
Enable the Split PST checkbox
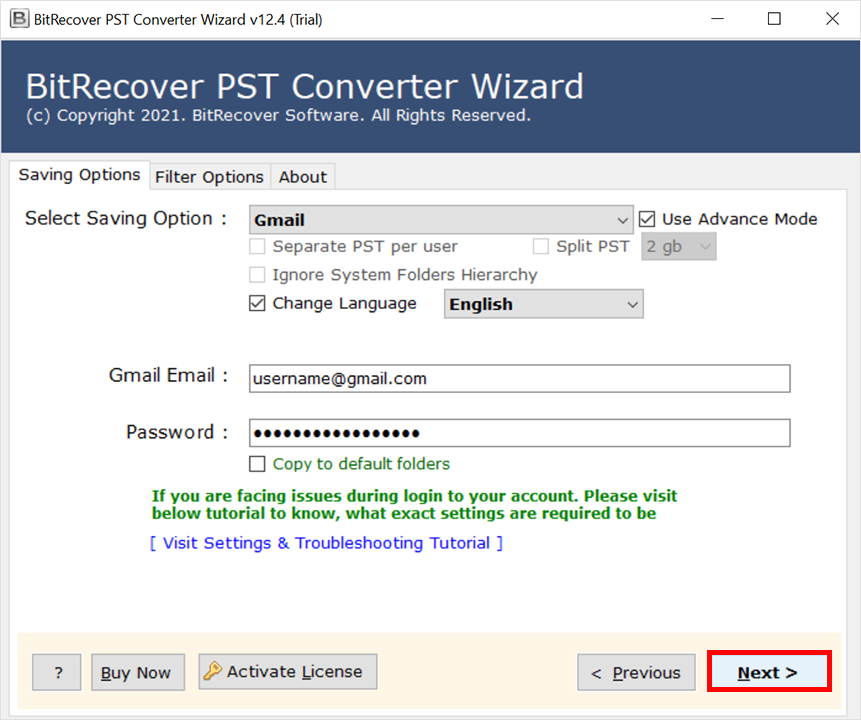540,246
